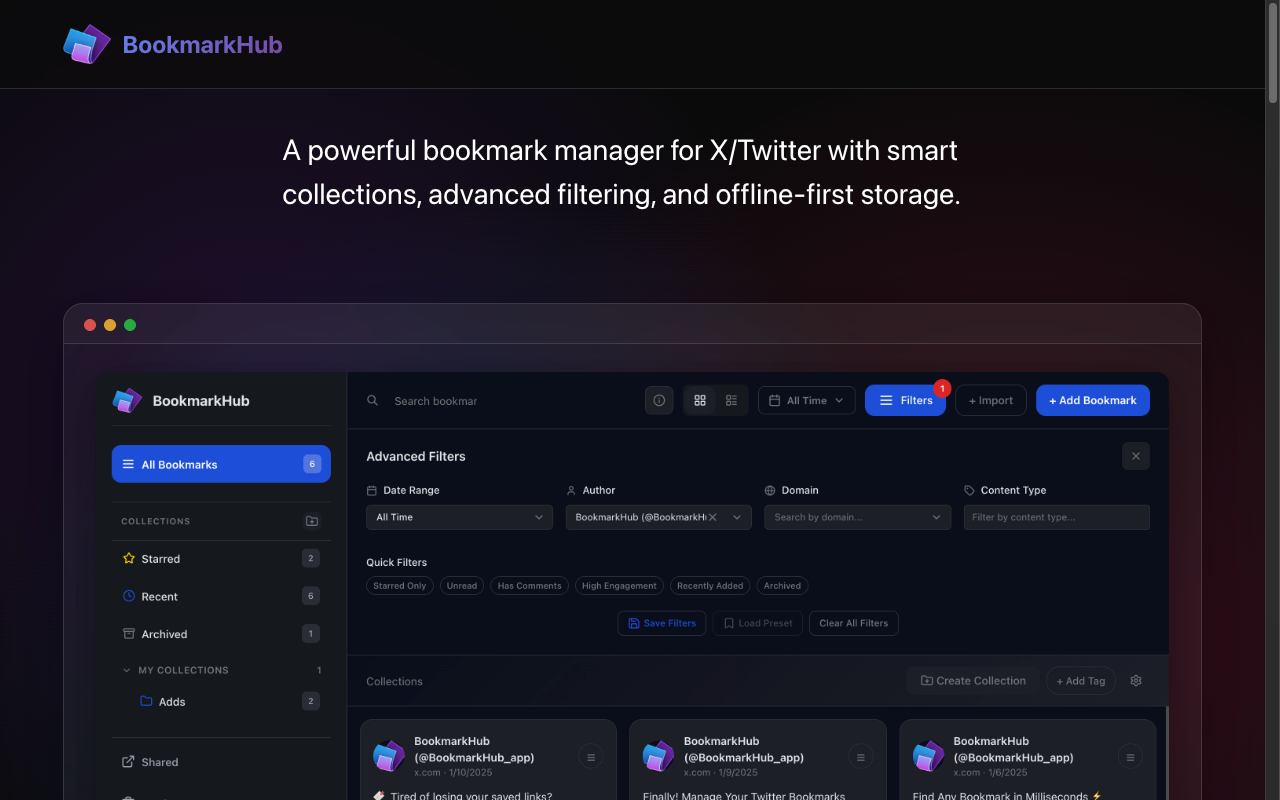Click the green dot on the mock window

[130, 325]
